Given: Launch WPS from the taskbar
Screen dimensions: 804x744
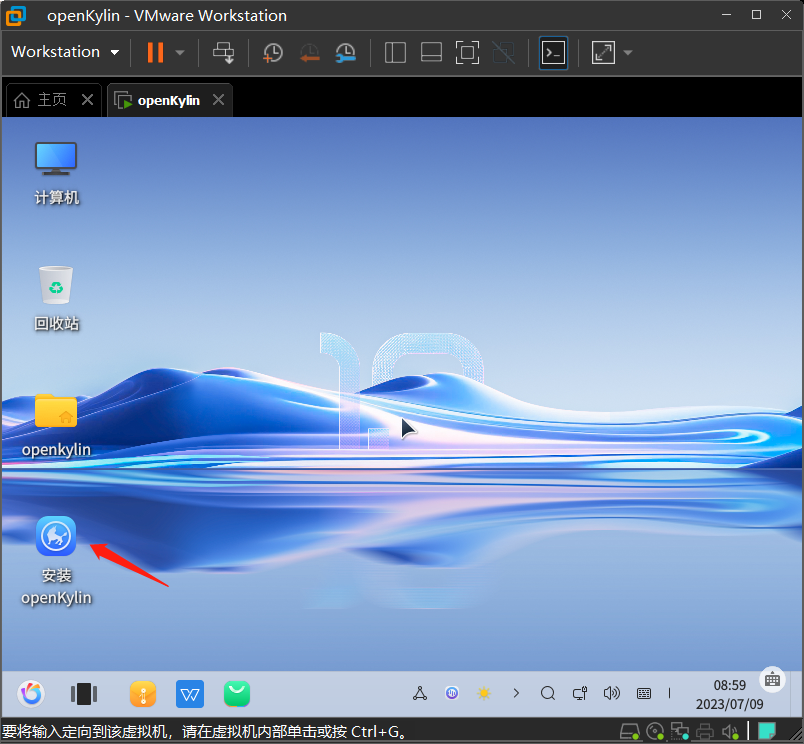Looking at the screenshot, I should [190, 694].
